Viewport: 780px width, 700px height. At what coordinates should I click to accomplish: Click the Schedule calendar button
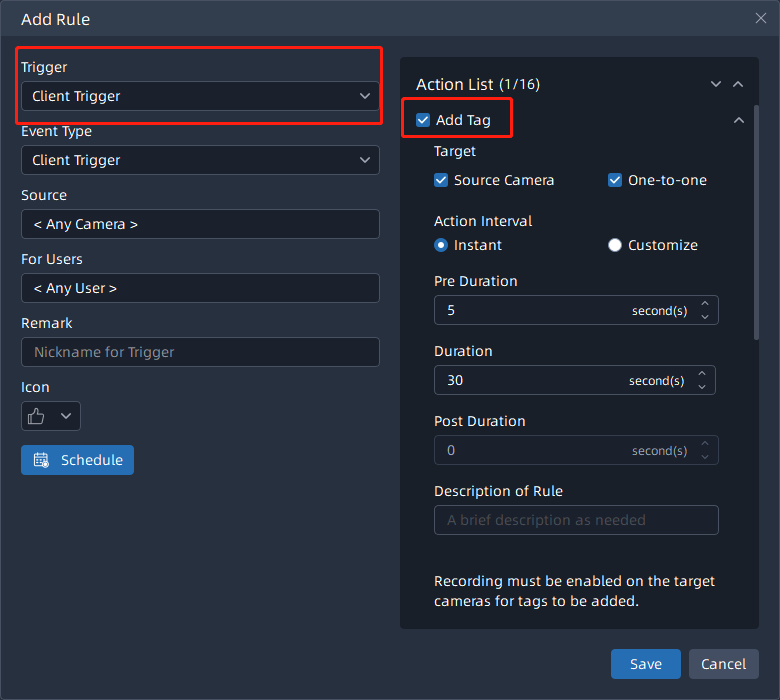(77, 460)
